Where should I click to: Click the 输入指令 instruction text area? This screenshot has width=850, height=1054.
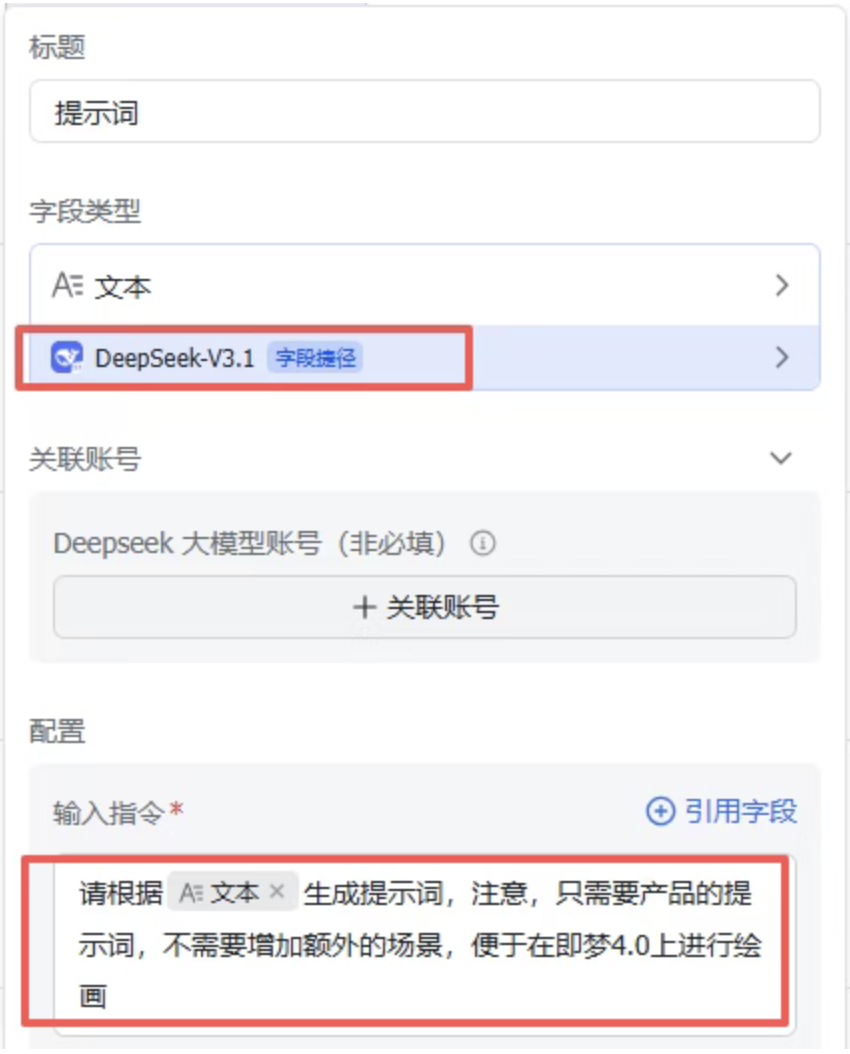click(x=425, y=944)
